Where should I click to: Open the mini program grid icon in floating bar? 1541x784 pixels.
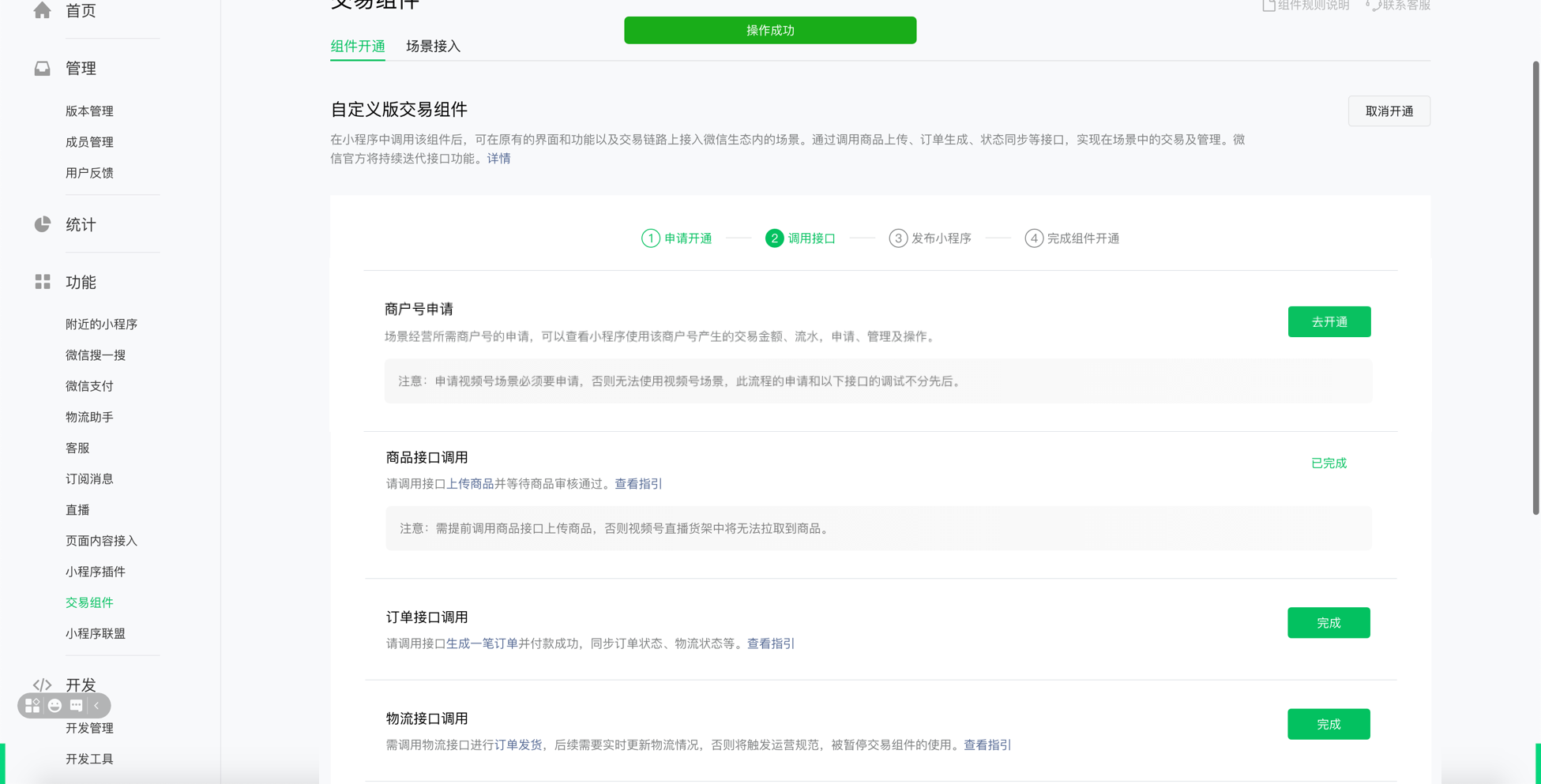pyautogui.click(x=32, y=705)
